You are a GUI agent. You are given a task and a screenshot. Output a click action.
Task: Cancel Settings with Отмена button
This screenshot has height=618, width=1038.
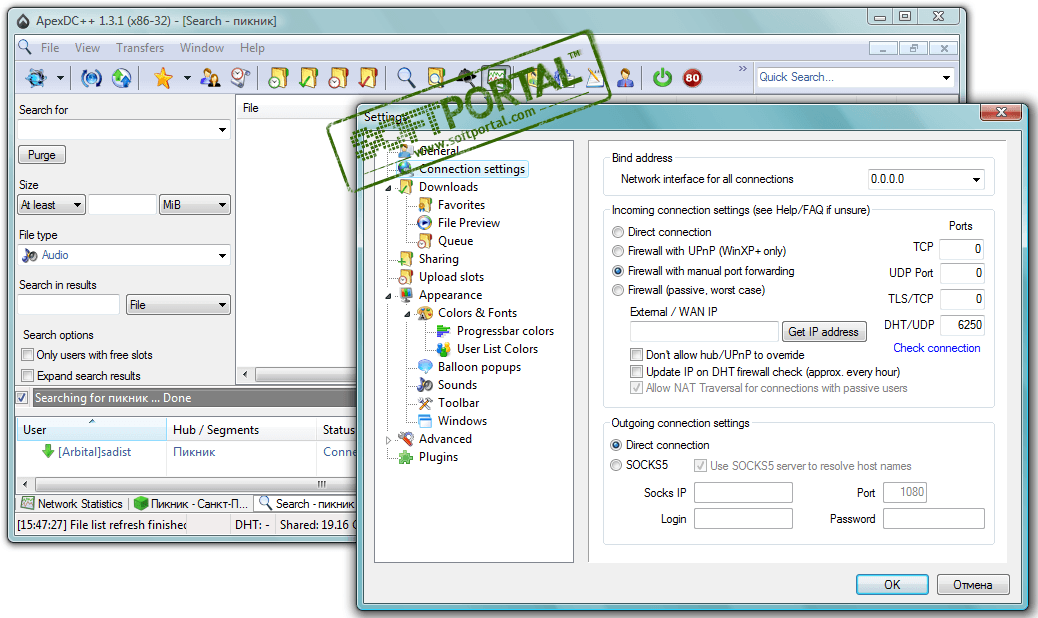click(972, 584)
